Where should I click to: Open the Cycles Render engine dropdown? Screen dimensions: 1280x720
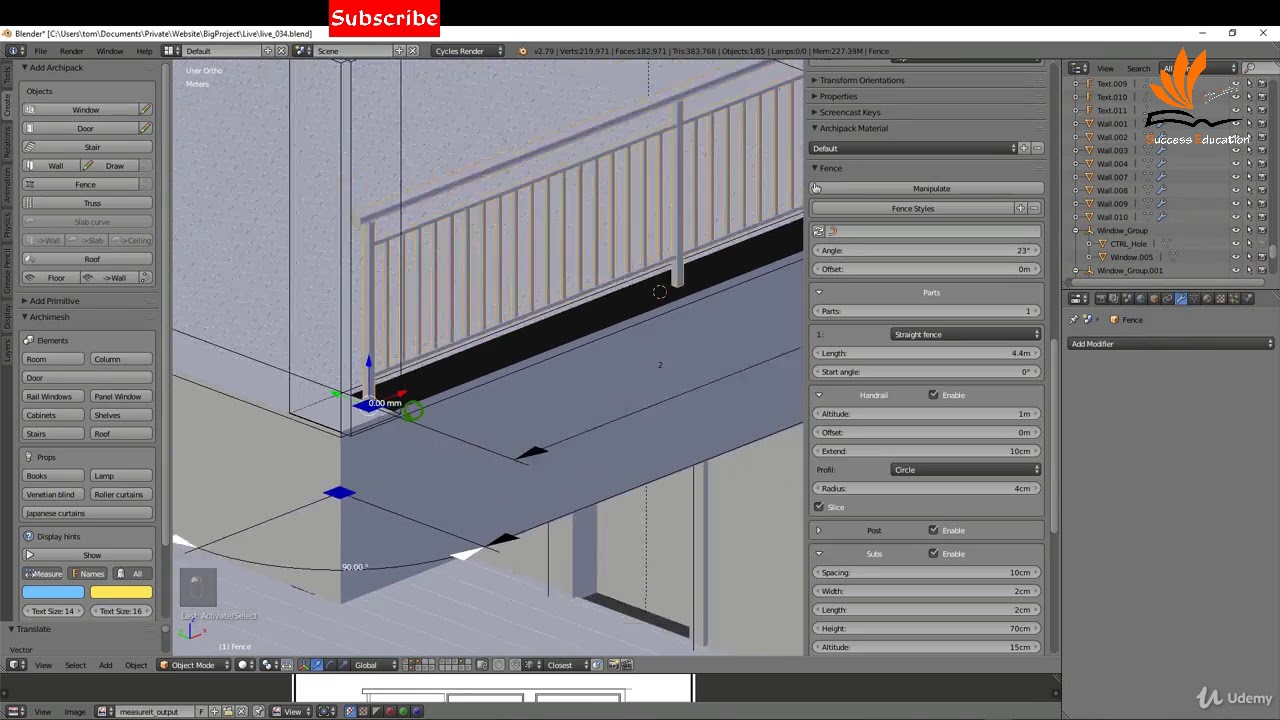pyautogui.click(x=468, y=51)
